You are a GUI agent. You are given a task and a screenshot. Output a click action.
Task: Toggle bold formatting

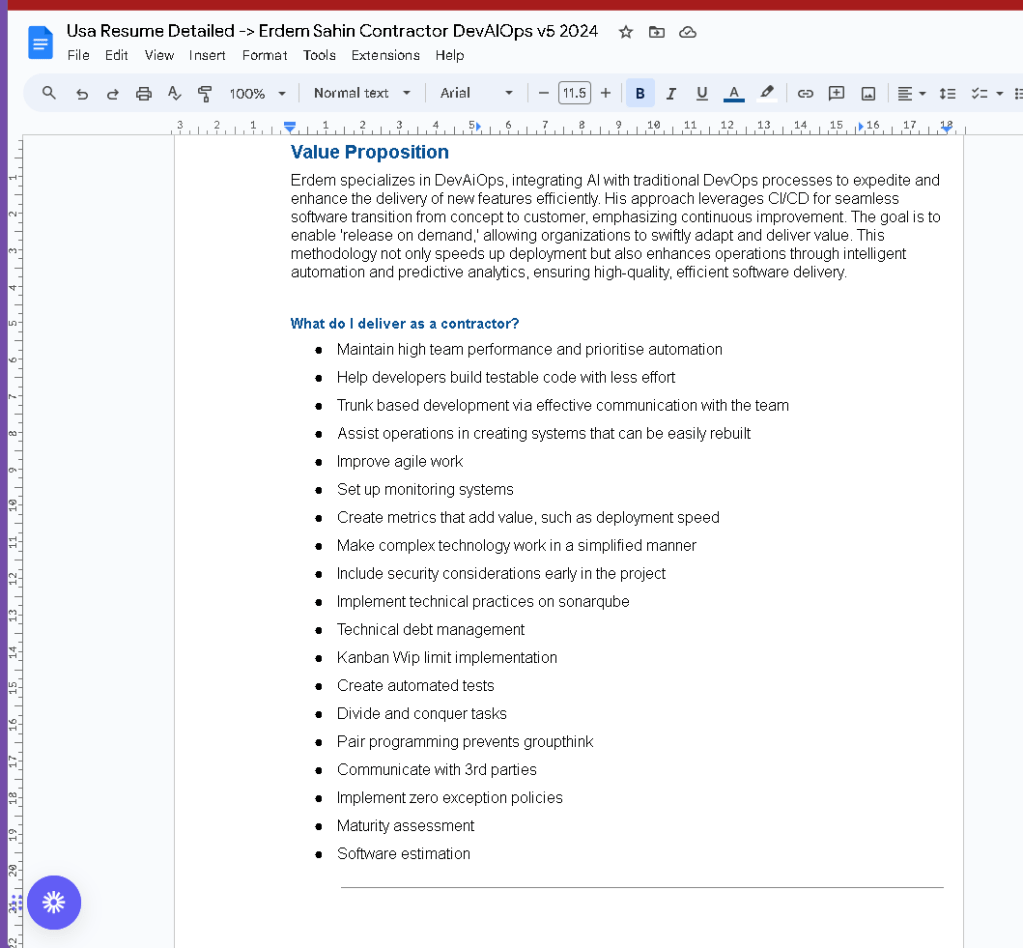pyautogui.click(x=640, y=93)
